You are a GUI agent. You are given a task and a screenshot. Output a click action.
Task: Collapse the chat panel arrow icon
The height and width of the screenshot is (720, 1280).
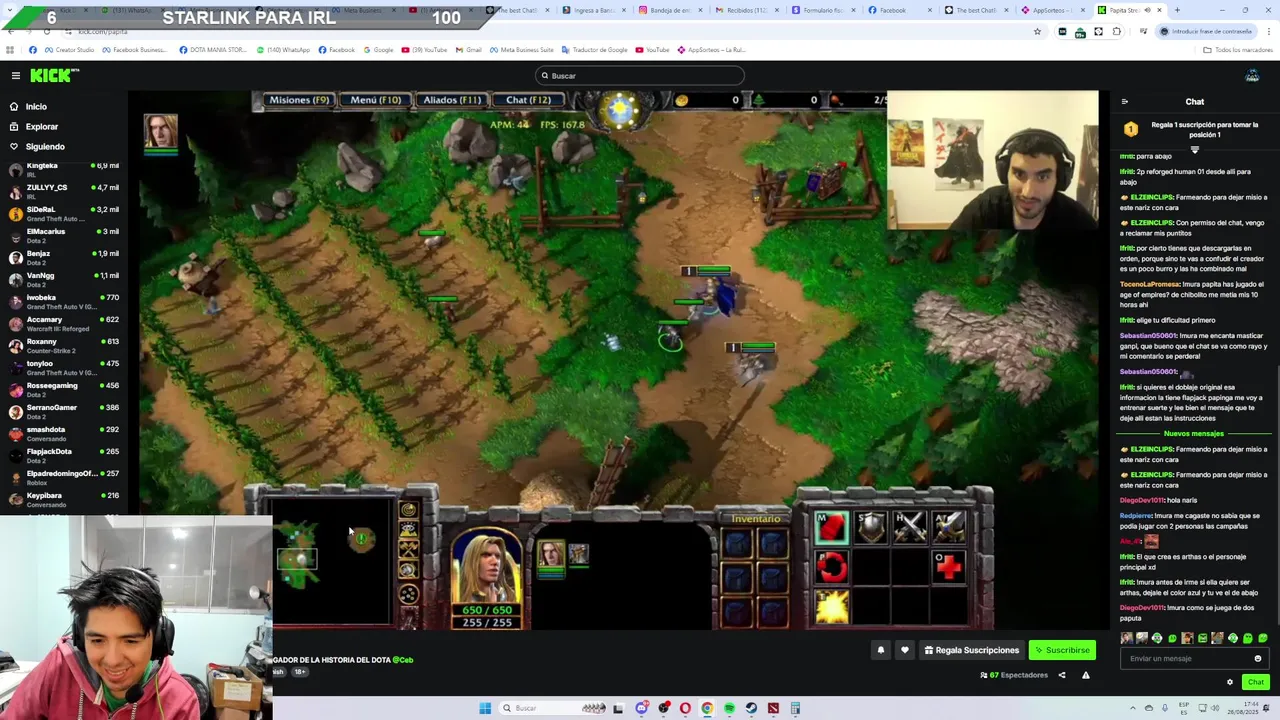[1125, 102]
